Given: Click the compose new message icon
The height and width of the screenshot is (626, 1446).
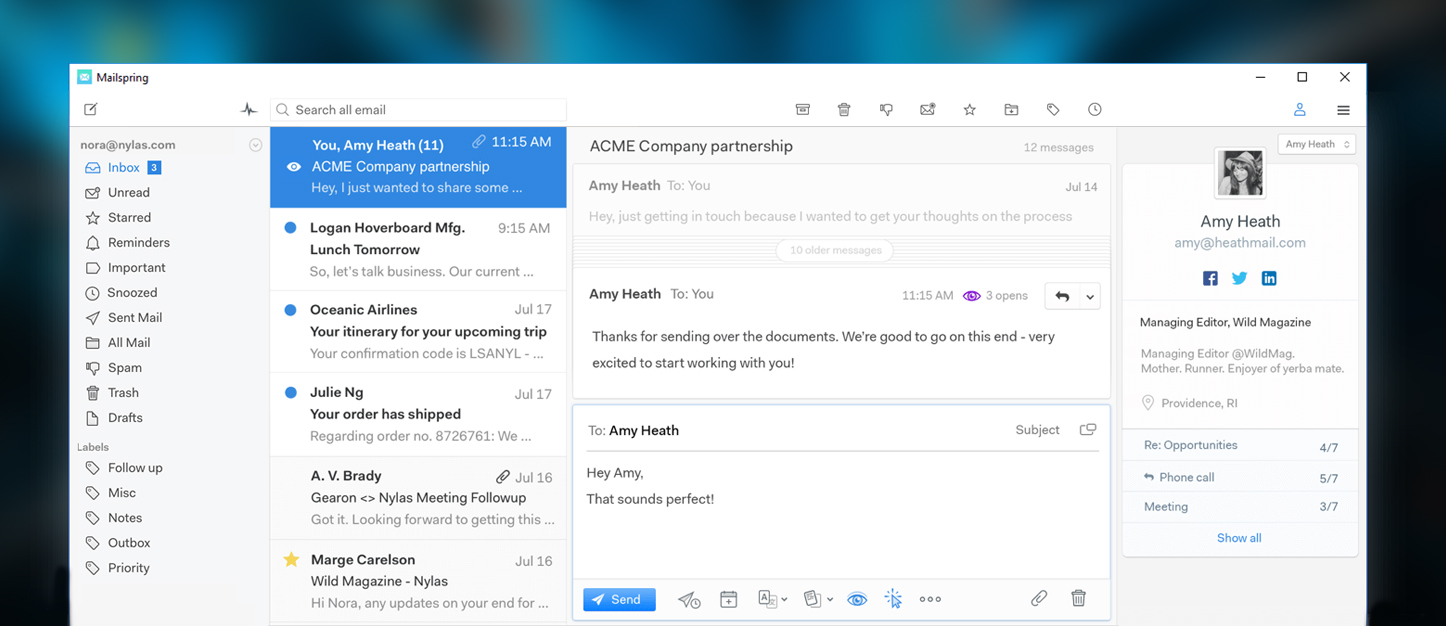Looking at the screenshot, I should [x=91, y=110].
